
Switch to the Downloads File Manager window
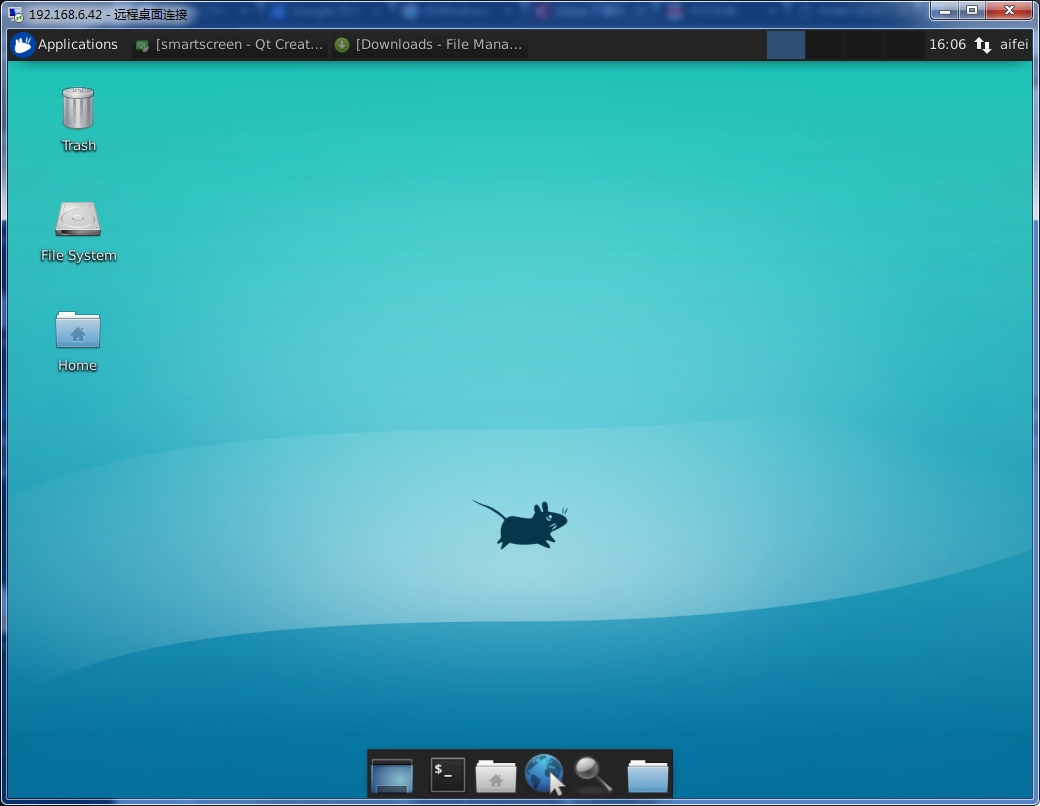(428, 44)
